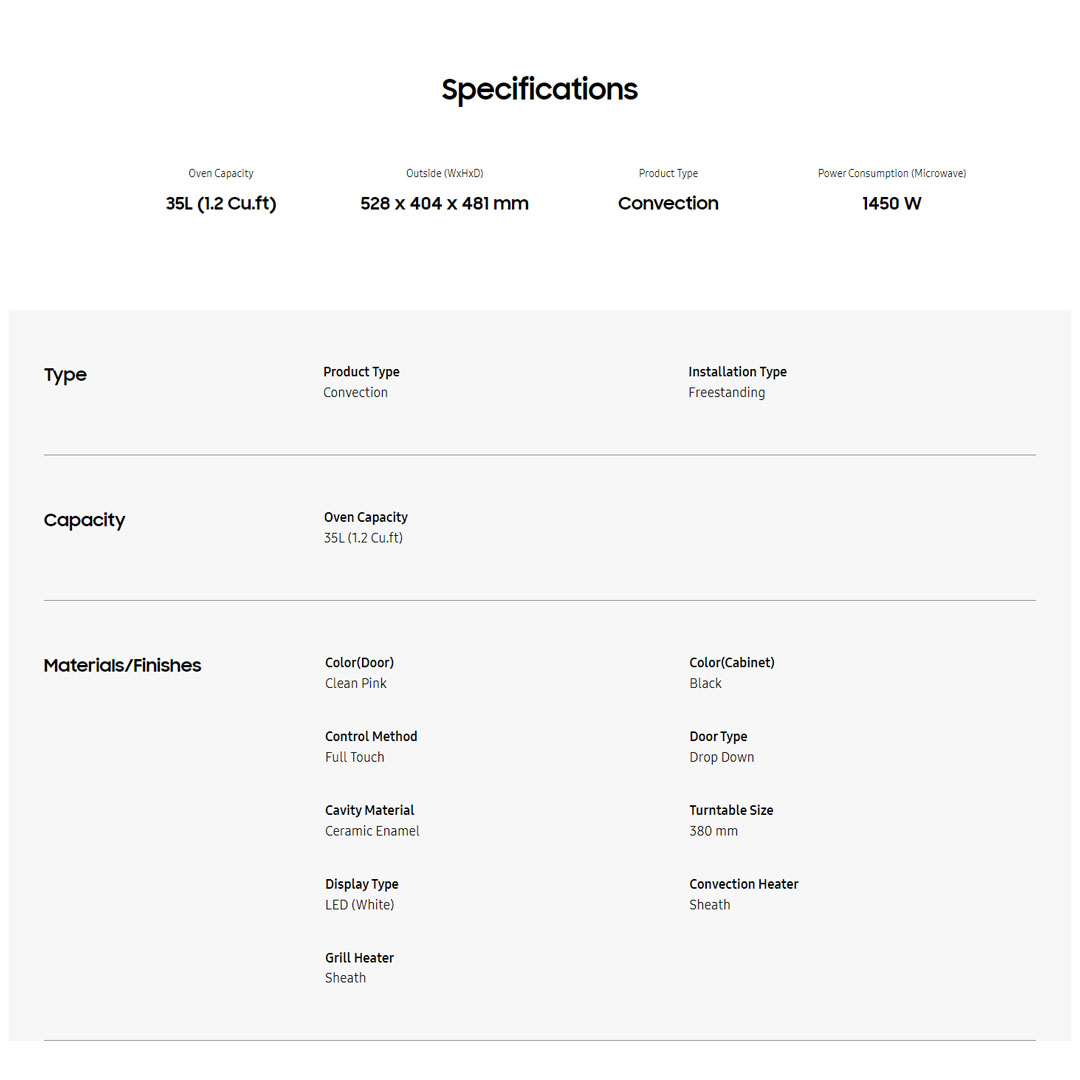
Task: Click the LED (White) display type value
Action: tap(359, 905)
